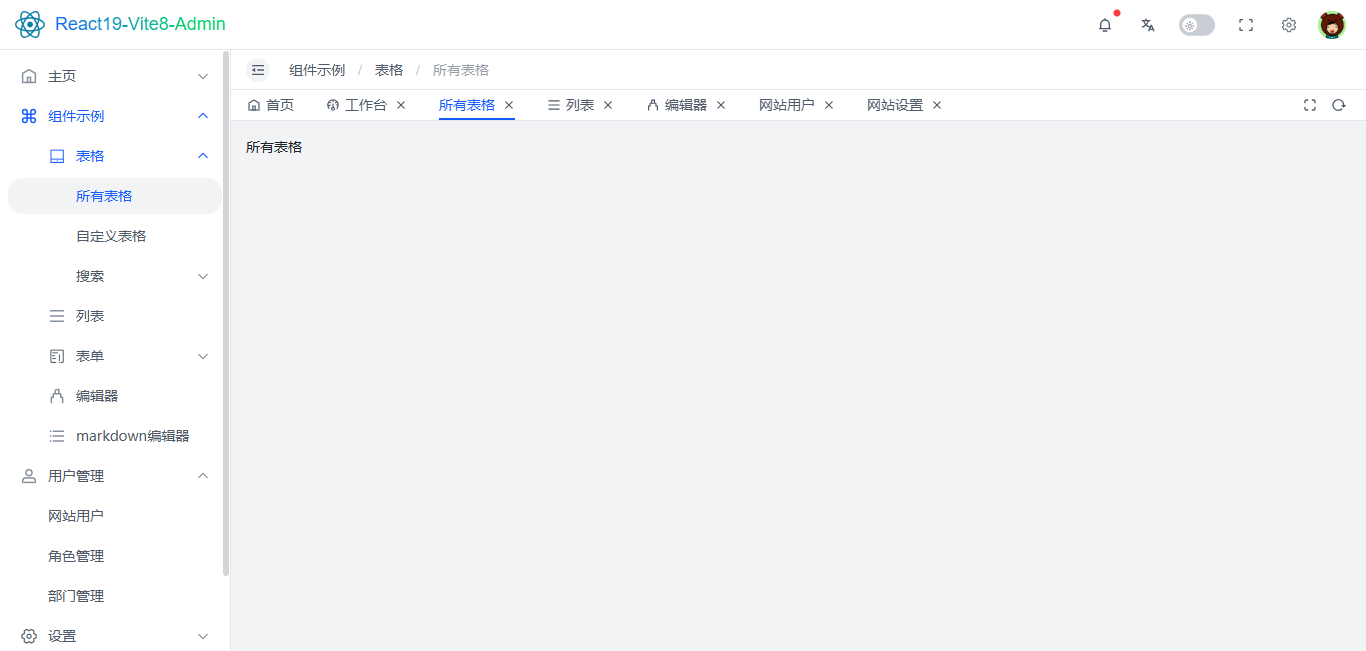Click the 主页 home icon in sidebar

[29, 76]
